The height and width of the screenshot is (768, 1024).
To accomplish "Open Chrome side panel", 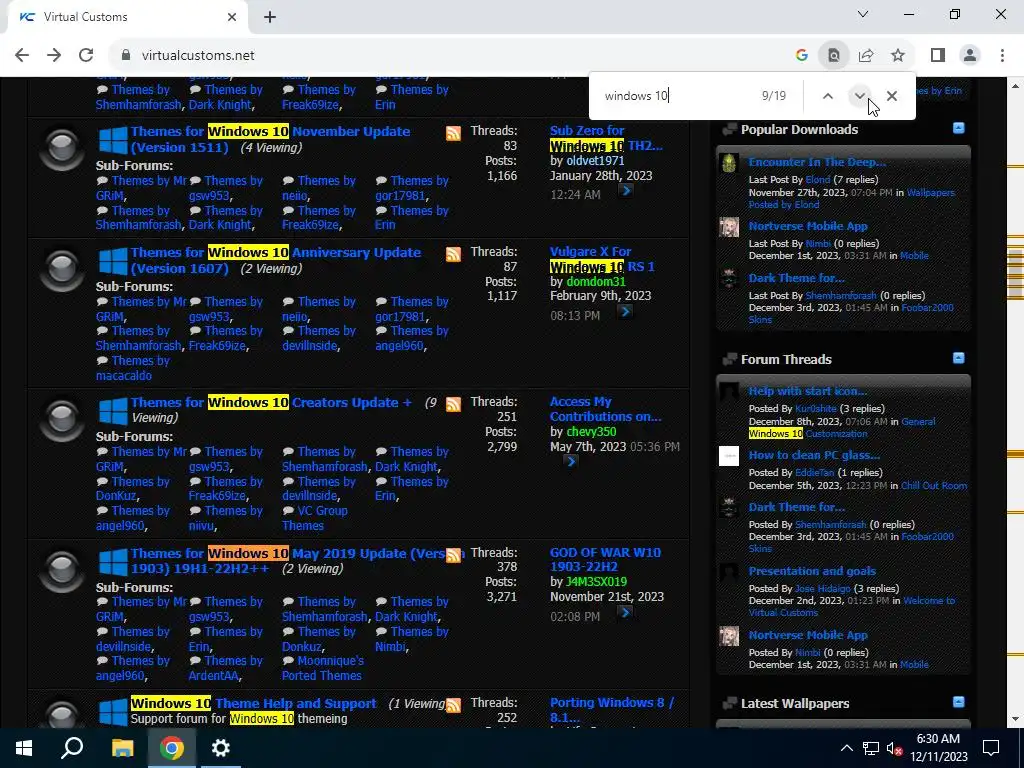I will pos(938,56).
